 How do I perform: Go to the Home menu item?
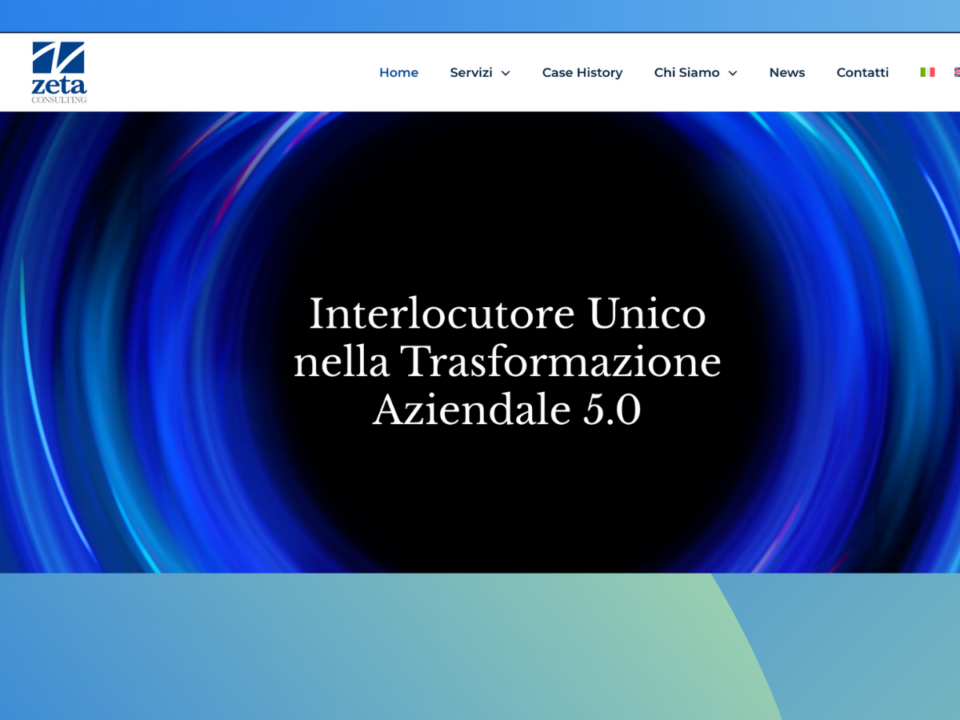click(x=398, y=72)
